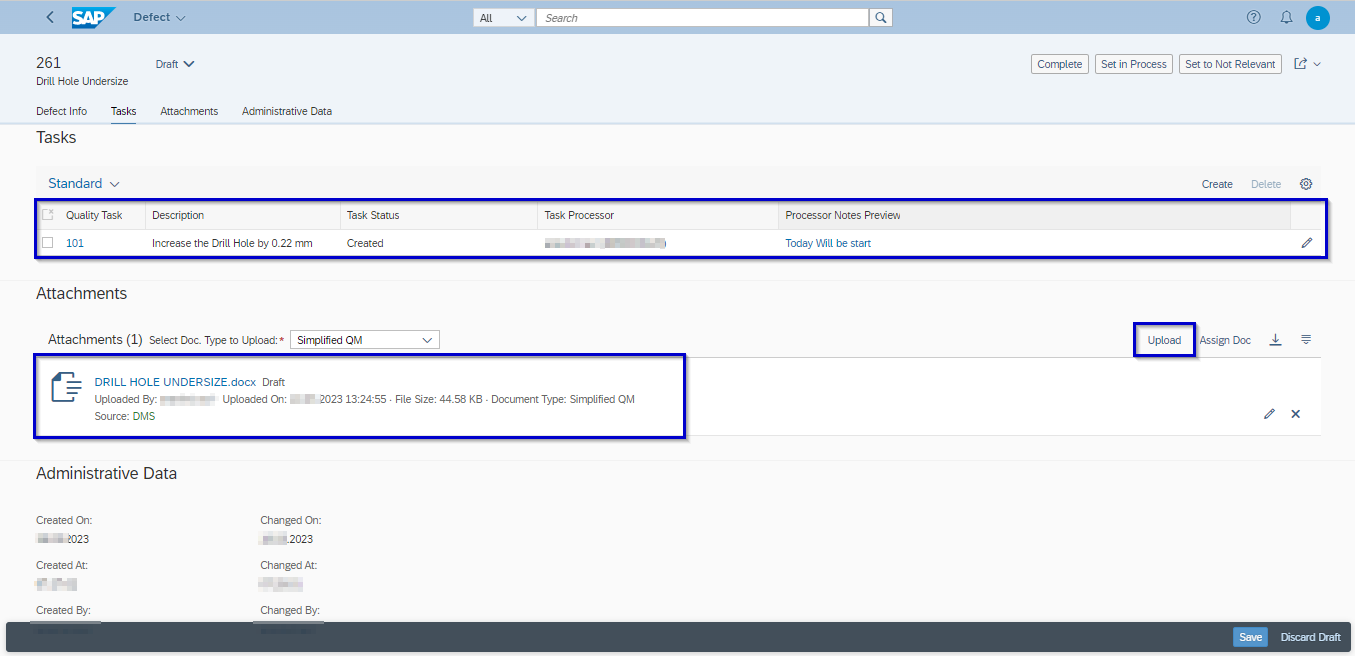Save the defect draft
The height and width of the screenshot is (656, 1355).
click(1250, 637)
